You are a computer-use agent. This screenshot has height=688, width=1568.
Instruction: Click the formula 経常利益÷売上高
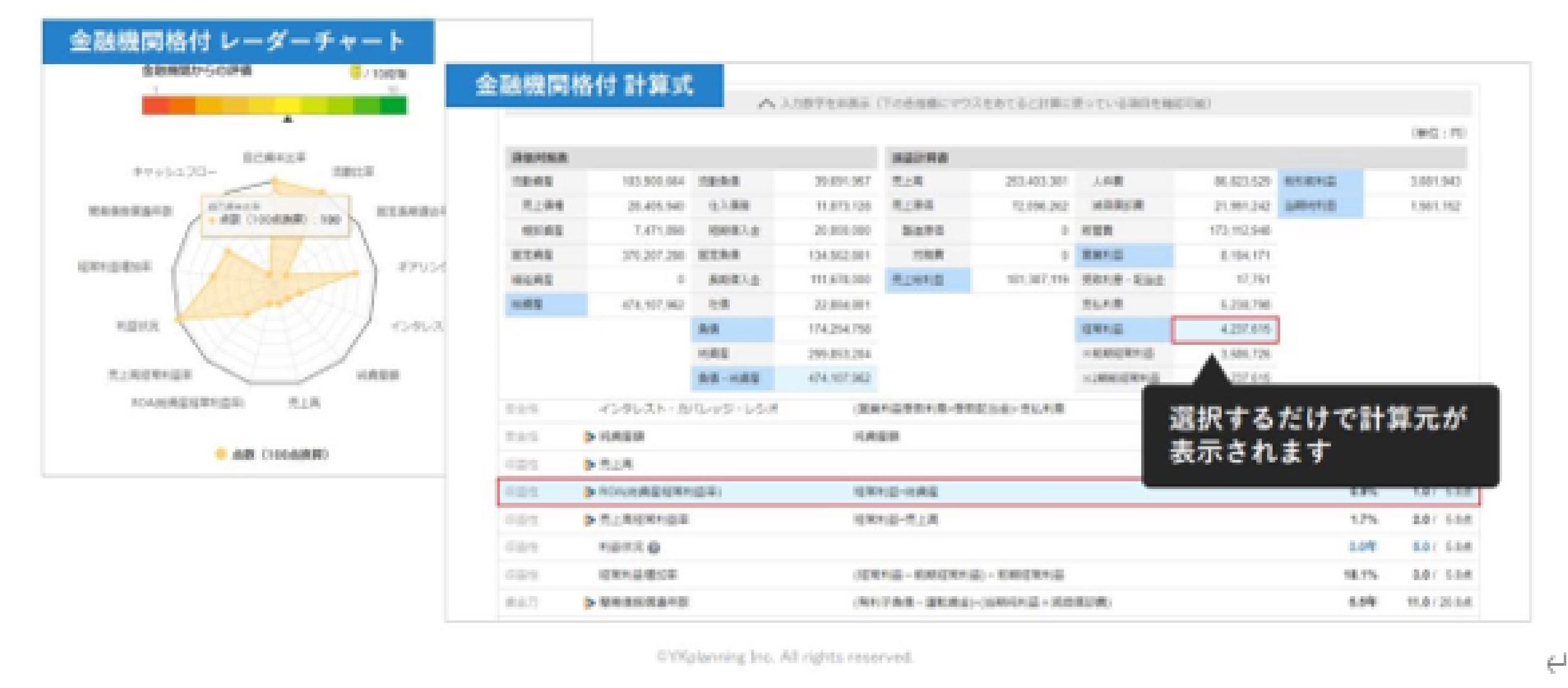click(895, 519)
